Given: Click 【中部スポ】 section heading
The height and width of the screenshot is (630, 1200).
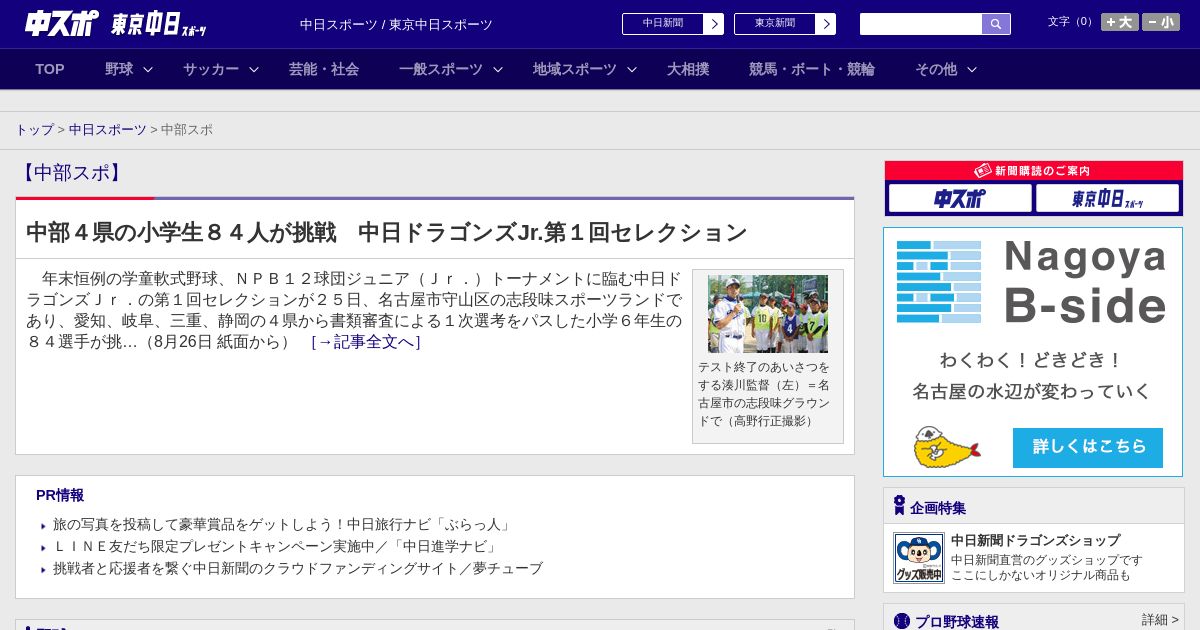Looking at the screenshot, I should click(x=71, y=173).
